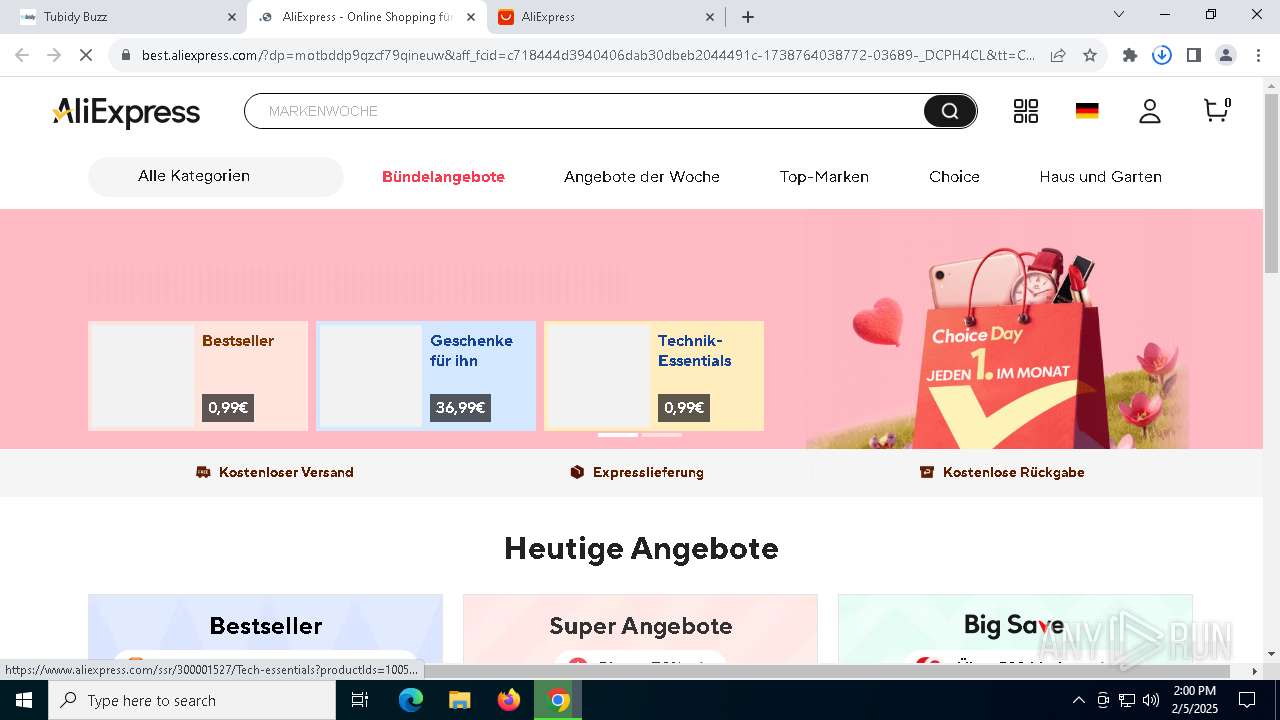Select the first banner carousel indicator
Screen dimensions: 1280x720
(617, 435)
